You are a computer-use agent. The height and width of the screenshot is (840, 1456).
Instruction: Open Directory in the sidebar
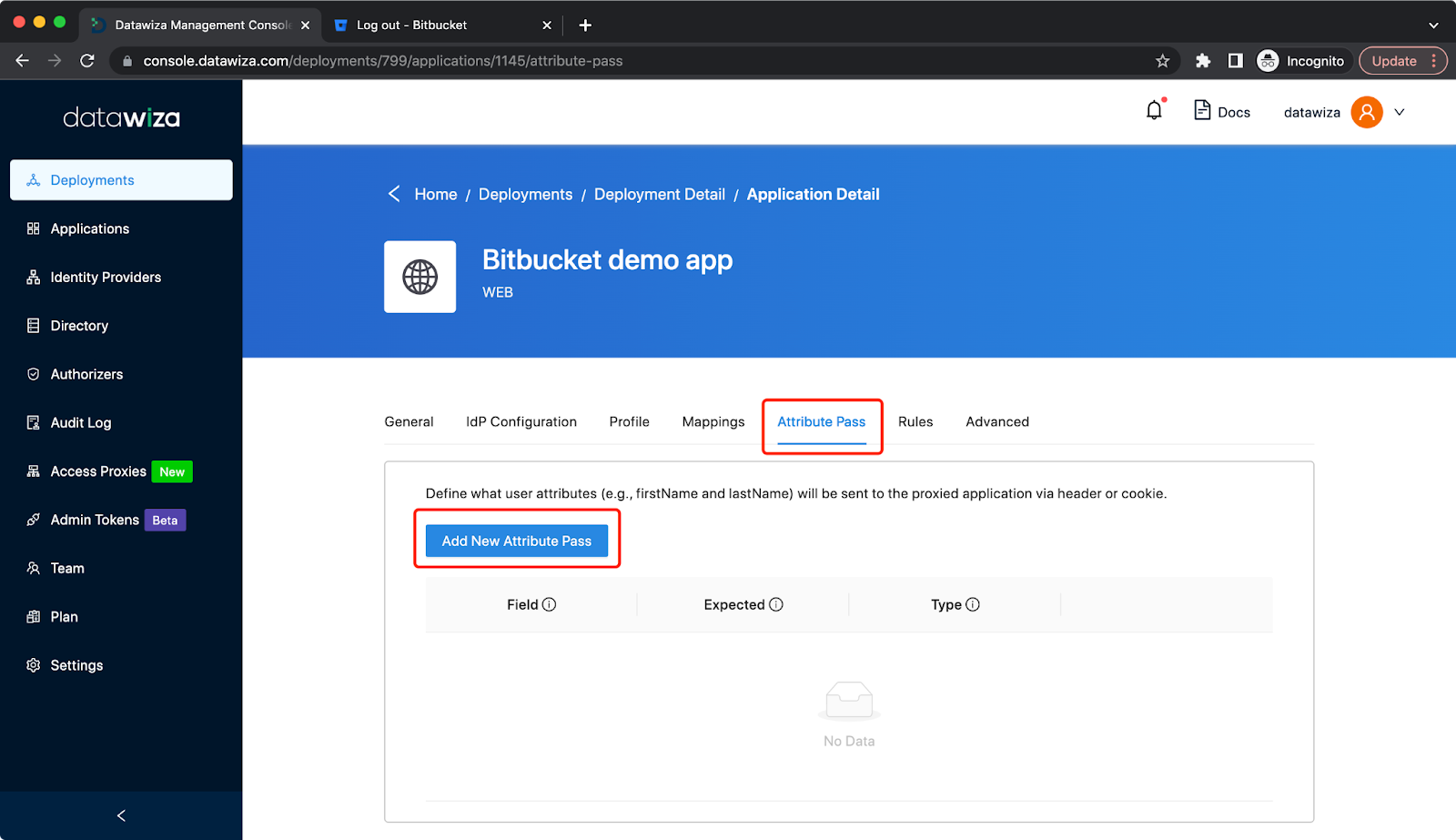tap(121, 326)
